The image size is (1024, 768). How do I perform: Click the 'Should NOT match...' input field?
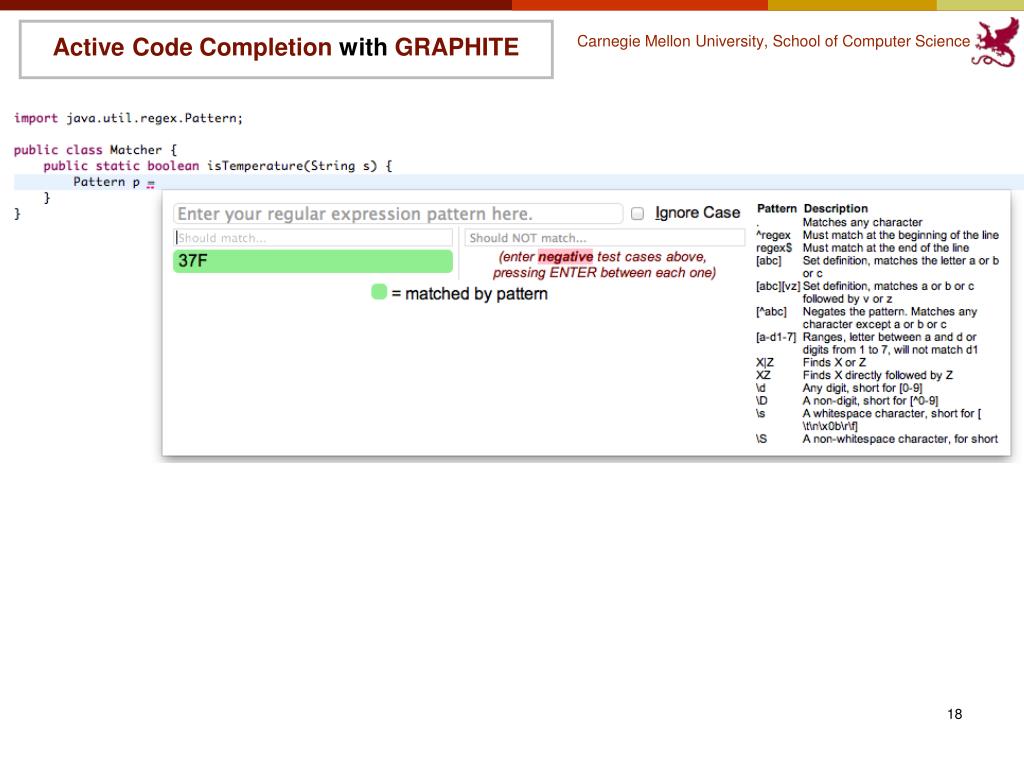[604, 238]
